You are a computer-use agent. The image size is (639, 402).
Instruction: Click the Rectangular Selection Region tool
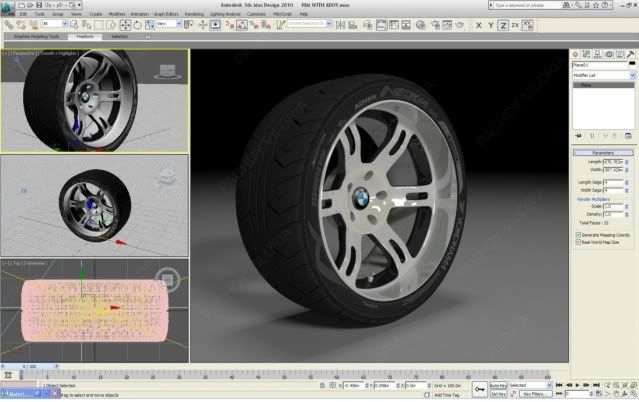98,25
